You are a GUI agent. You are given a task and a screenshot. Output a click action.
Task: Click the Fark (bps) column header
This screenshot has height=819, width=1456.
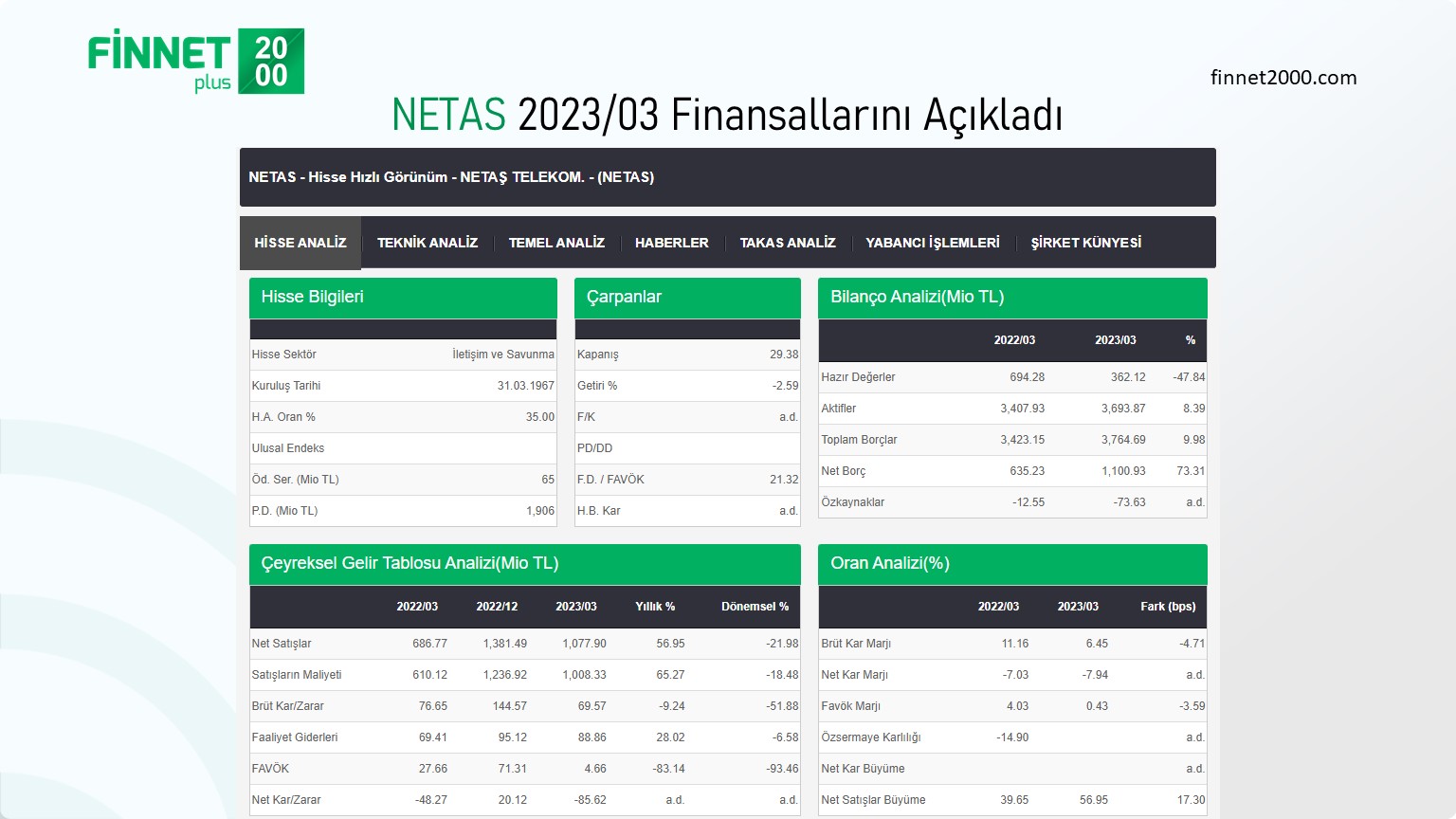pyautogui.click(x=1168, y=607)
